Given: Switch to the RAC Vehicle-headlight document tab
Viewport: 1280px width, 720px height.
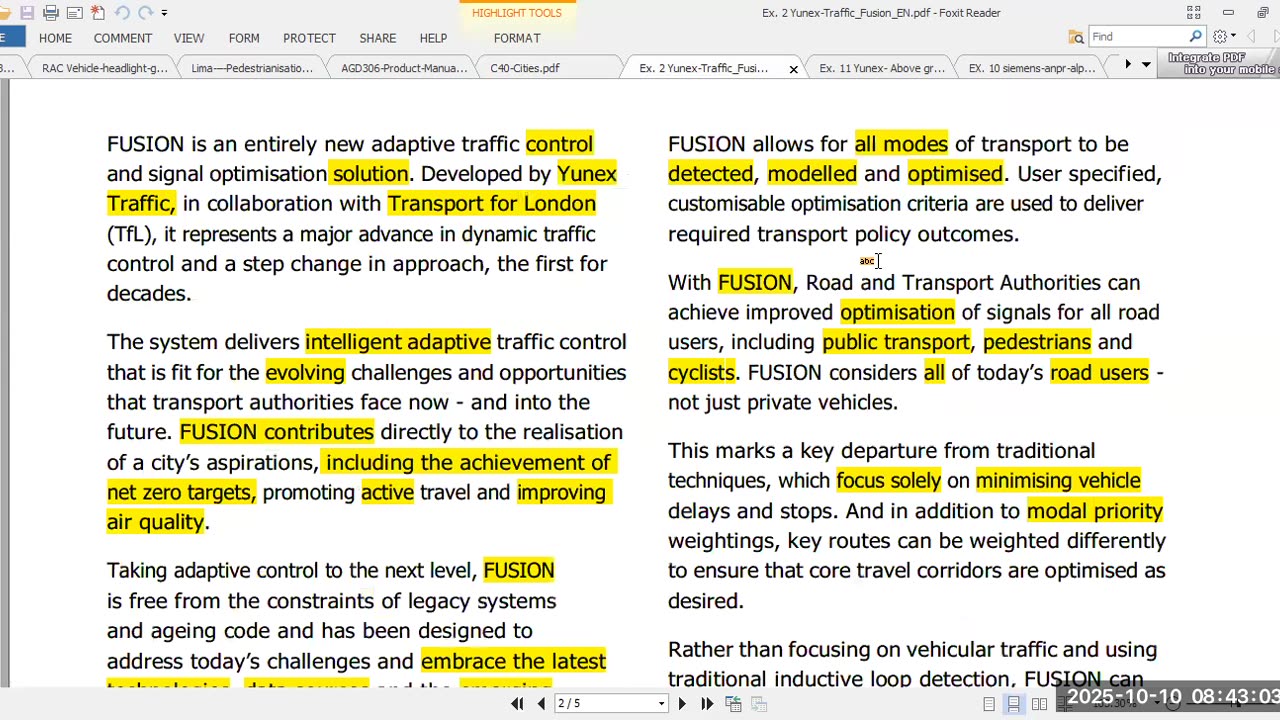Looking at the screenshot, I should click(x=105, y=68).
